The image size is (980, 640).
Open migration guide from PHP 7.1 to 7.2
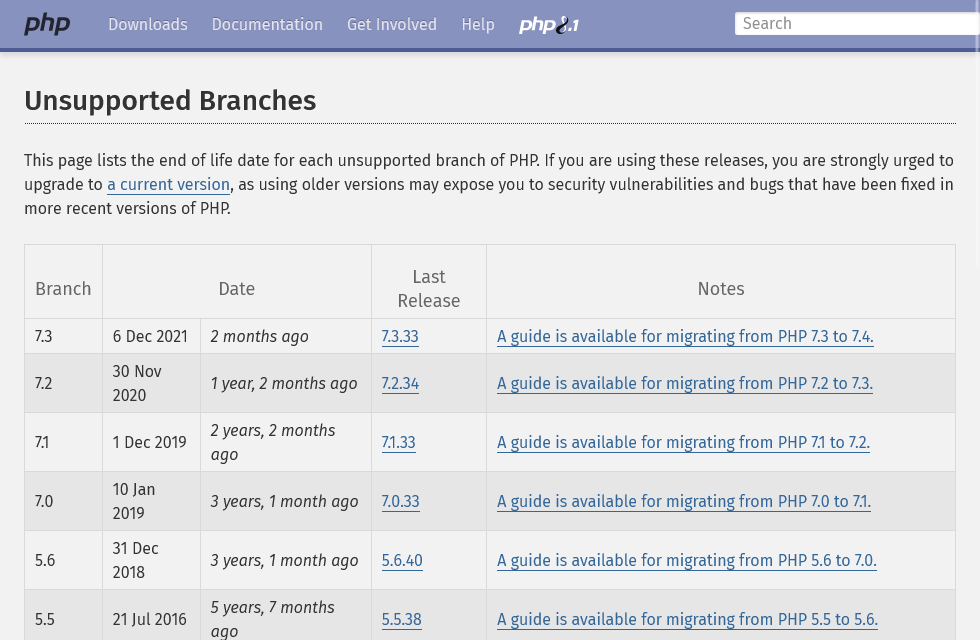(683, 442)
